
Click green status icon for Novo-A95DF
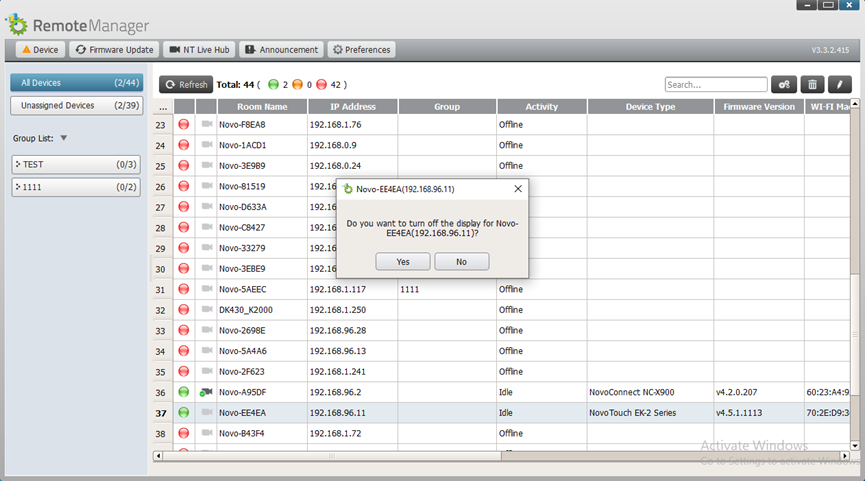click(184, 392)
